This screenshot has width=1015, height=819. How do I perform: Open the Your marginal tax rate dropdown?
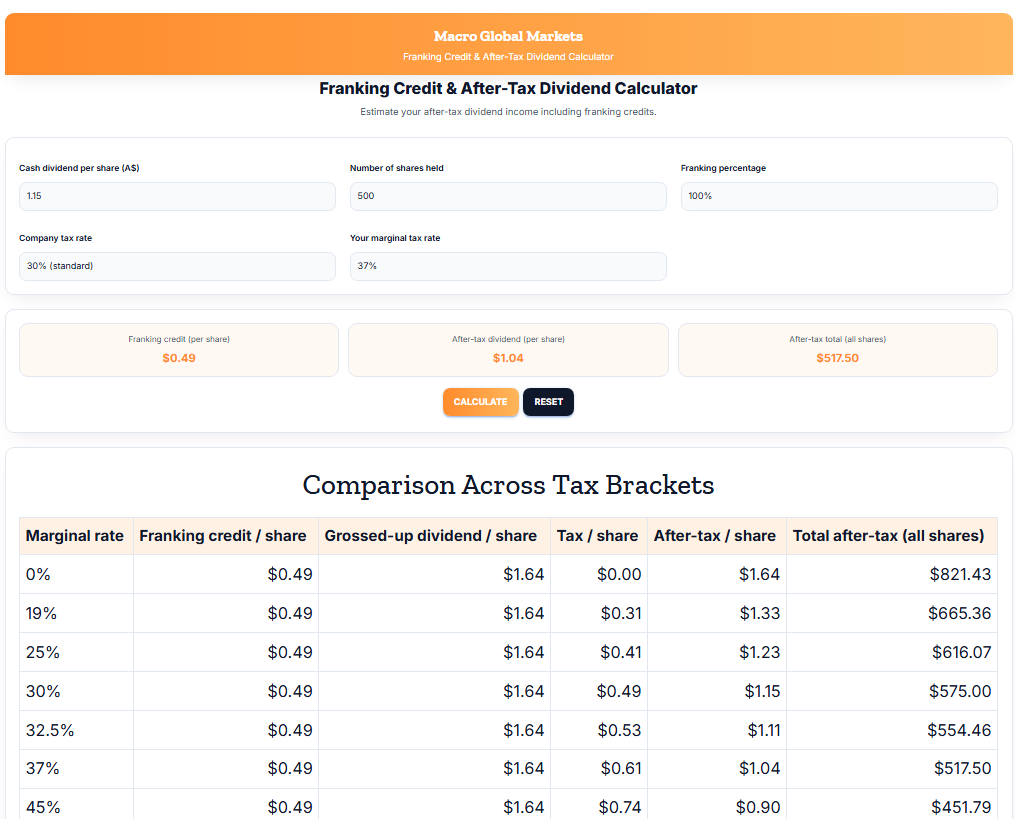tap(508, 266)
